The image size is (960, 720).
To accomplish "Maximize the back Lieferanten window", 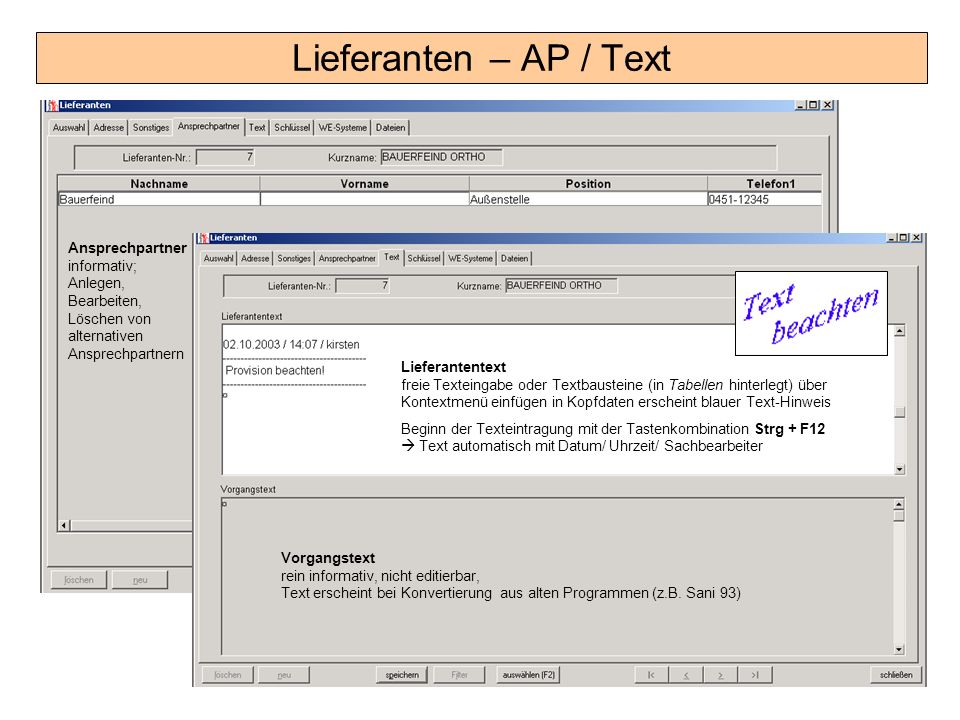I will [813, 105].
